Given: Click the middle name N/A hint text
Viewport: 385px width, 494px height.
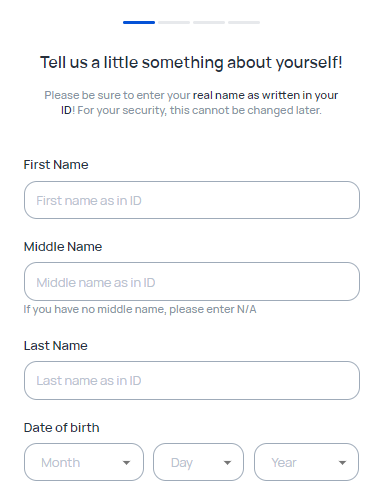Looking at the screenshot, I should 140,309.
